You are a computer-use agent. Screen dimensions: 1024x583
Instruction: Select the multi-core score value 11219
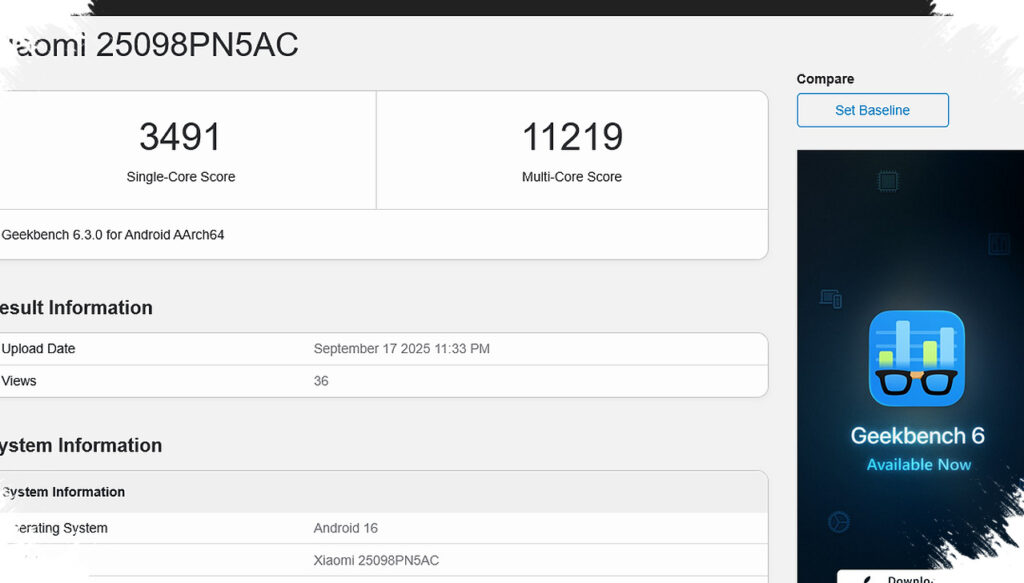click(572, 136)
